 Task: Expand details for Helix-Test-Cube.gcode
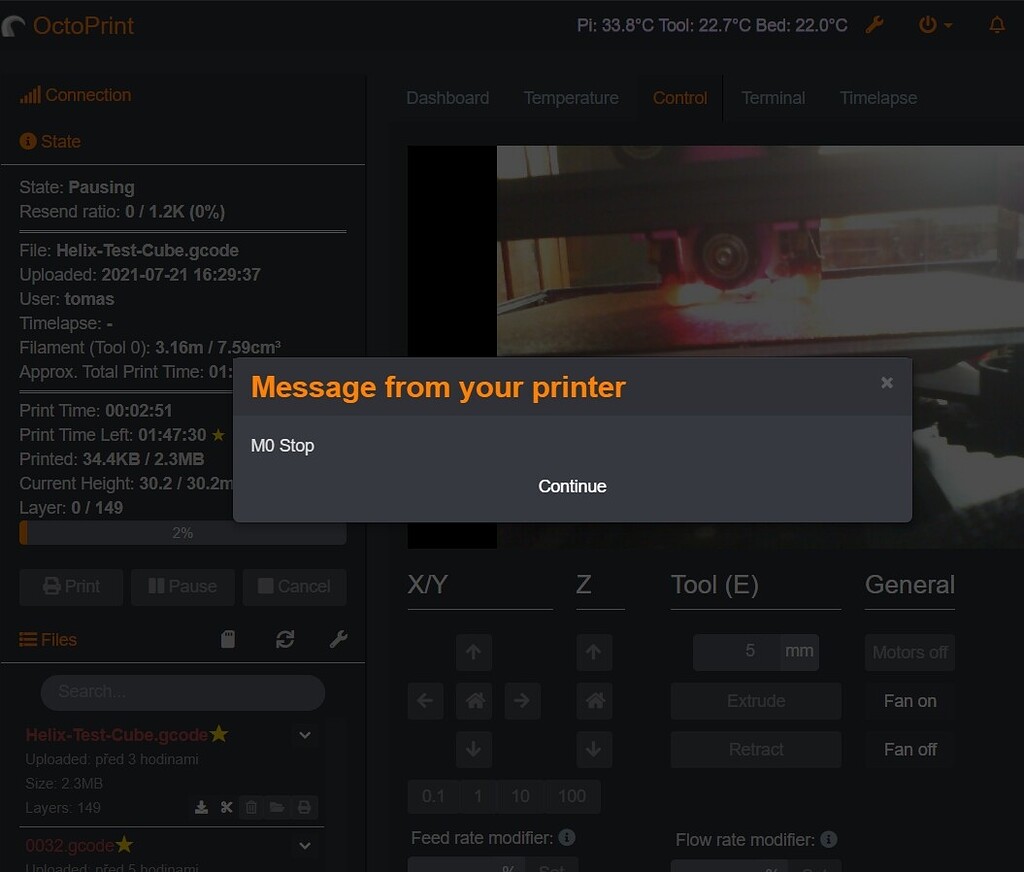[x=304, y=734]
